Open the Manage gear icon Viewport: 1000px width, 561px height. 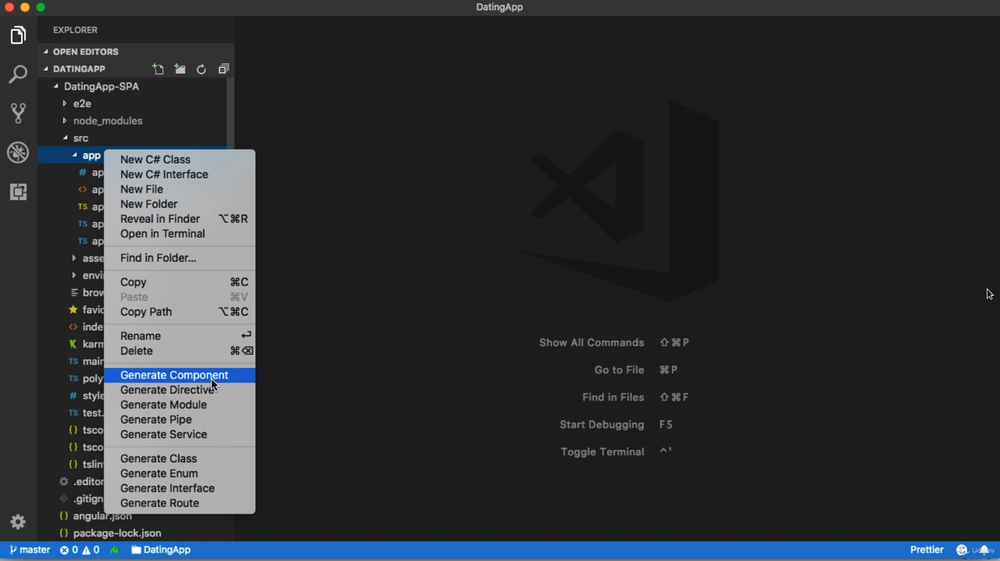[18, 521]
